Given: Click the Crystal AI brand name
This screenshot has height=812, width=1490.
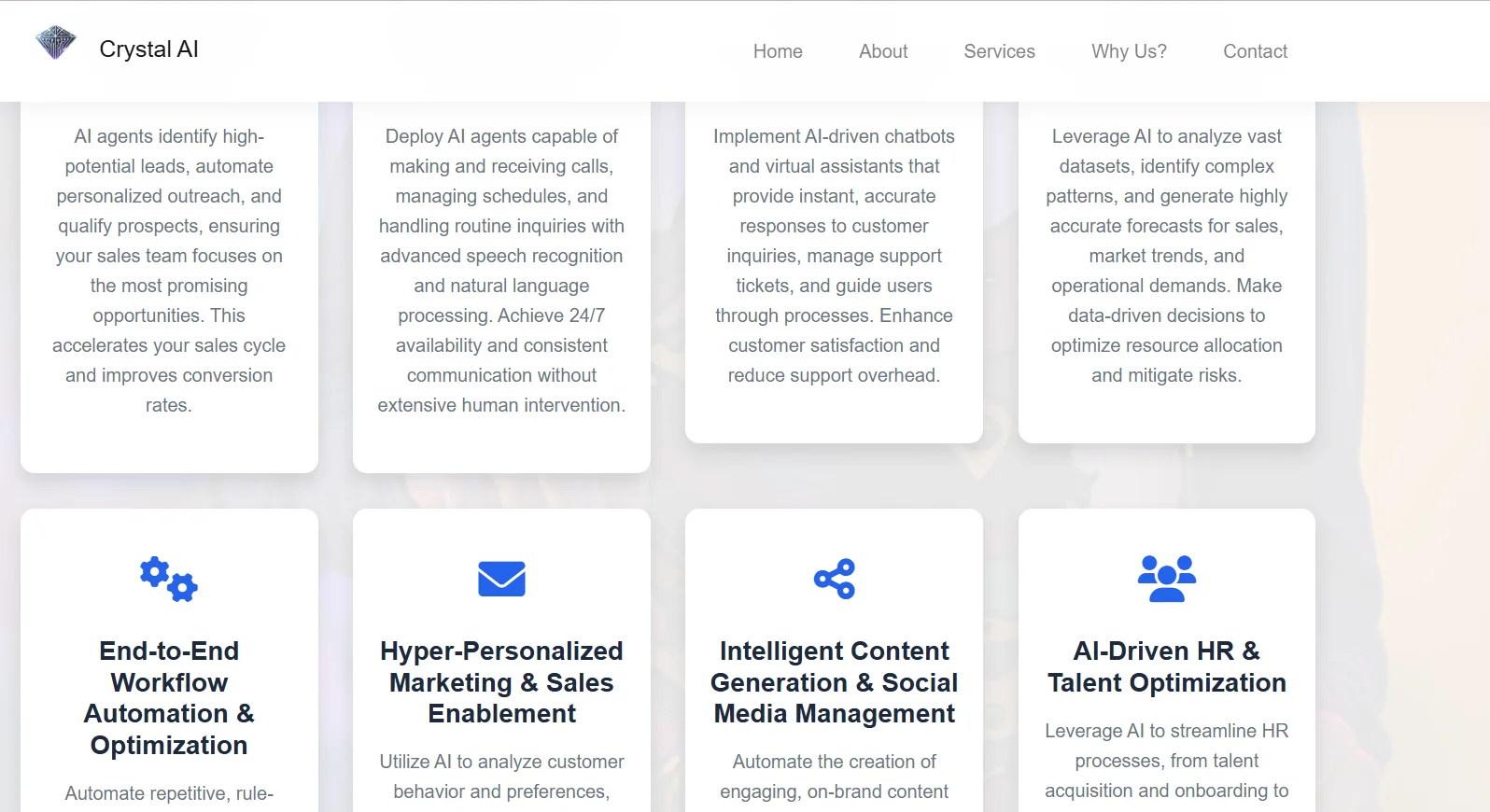Looking at the screenshot, I should pyautogui.click(x=148, y=49).
